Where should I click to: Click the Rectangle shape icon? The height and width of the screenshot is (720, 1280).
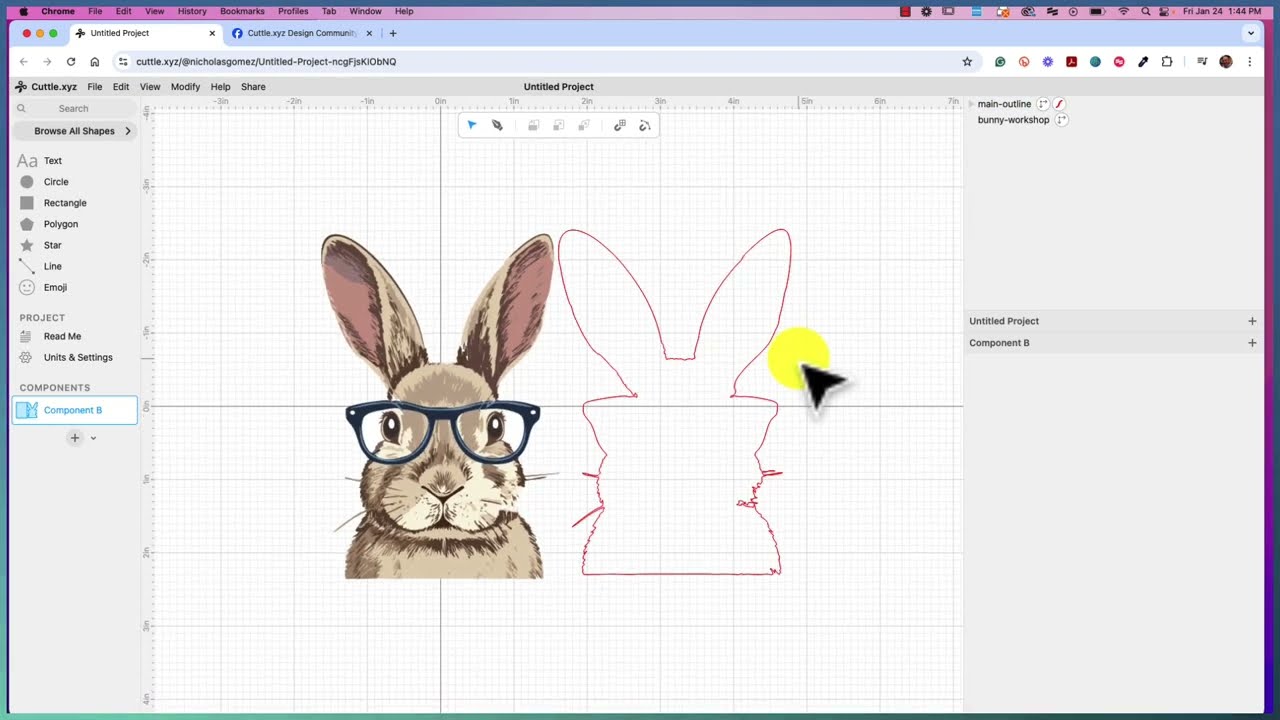tap(27, 203)
